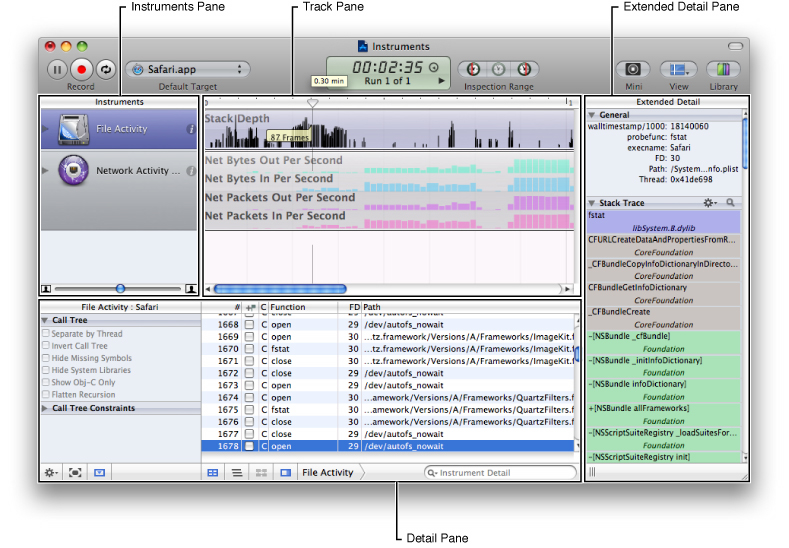Collapse the General section in Extended Detail

591,116
